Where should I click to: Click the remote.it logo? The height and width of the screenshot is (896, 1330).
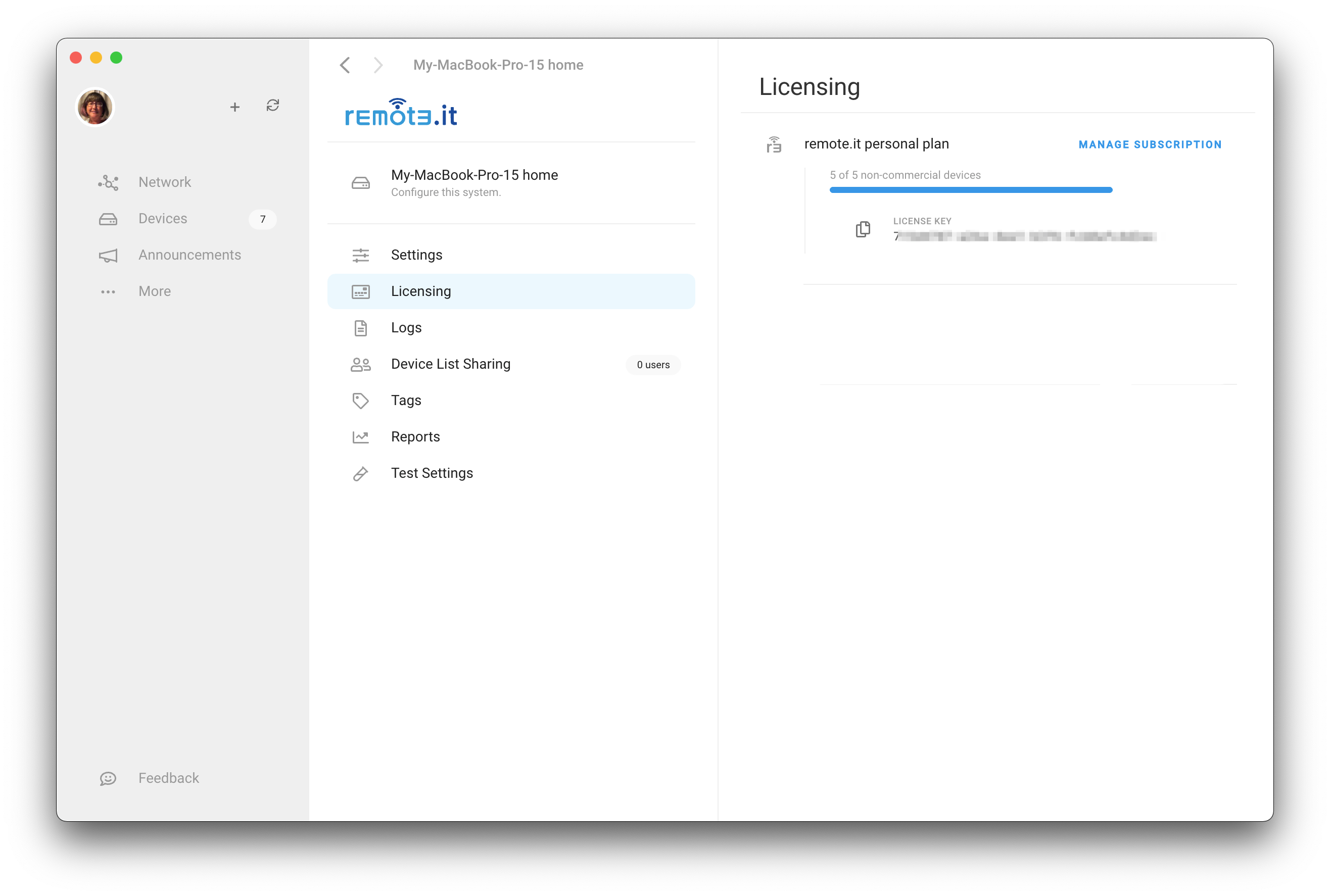401,112
